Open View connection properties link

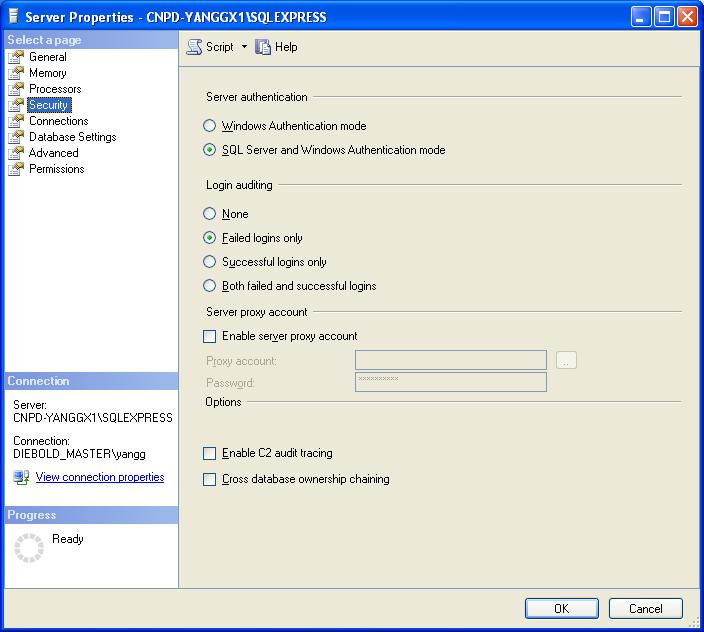[99, 477]
